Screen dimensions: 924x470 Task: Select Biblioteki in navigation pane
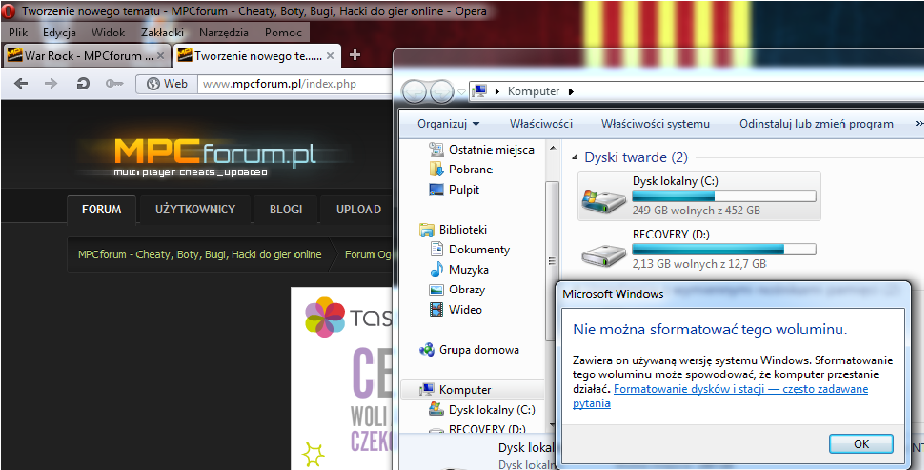[x=453, y=230]
